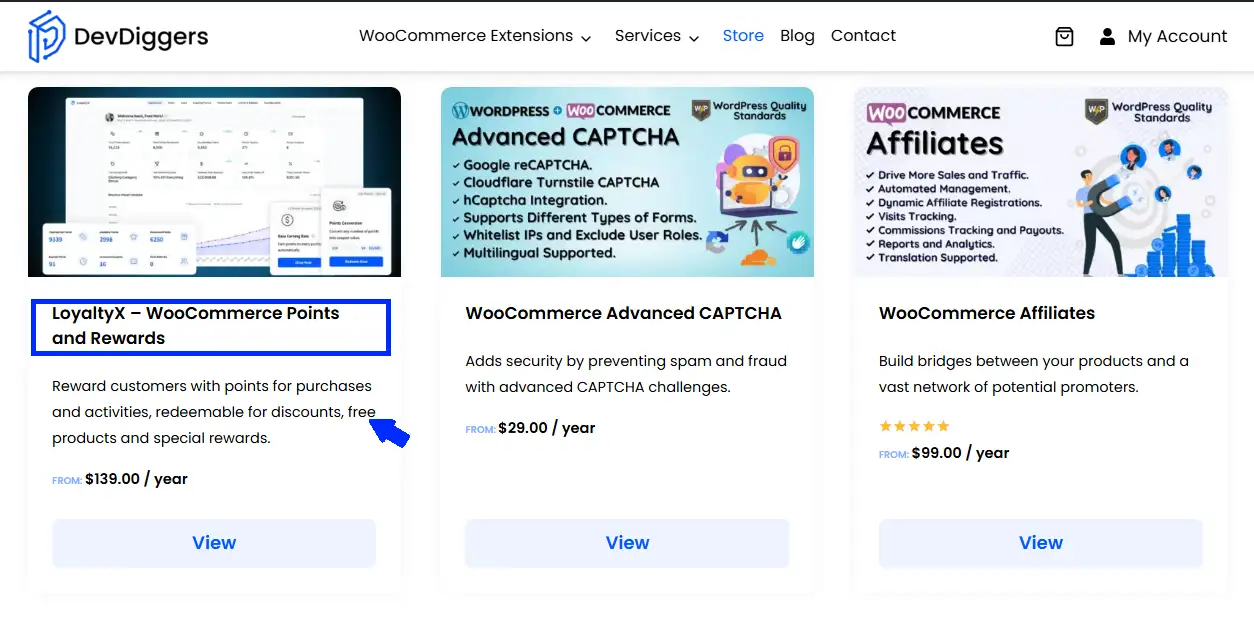Select the $139.00 / year price
Screen dimensions: 1254x621
click(136, 479)
